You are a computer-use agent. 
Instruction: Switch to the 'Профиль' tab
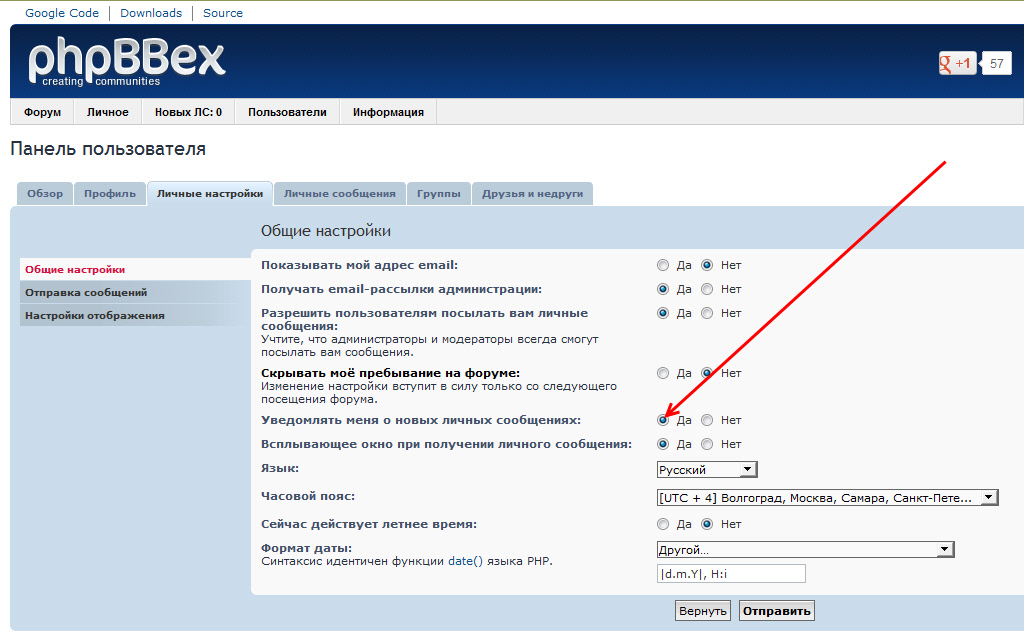tap(110, 194)
